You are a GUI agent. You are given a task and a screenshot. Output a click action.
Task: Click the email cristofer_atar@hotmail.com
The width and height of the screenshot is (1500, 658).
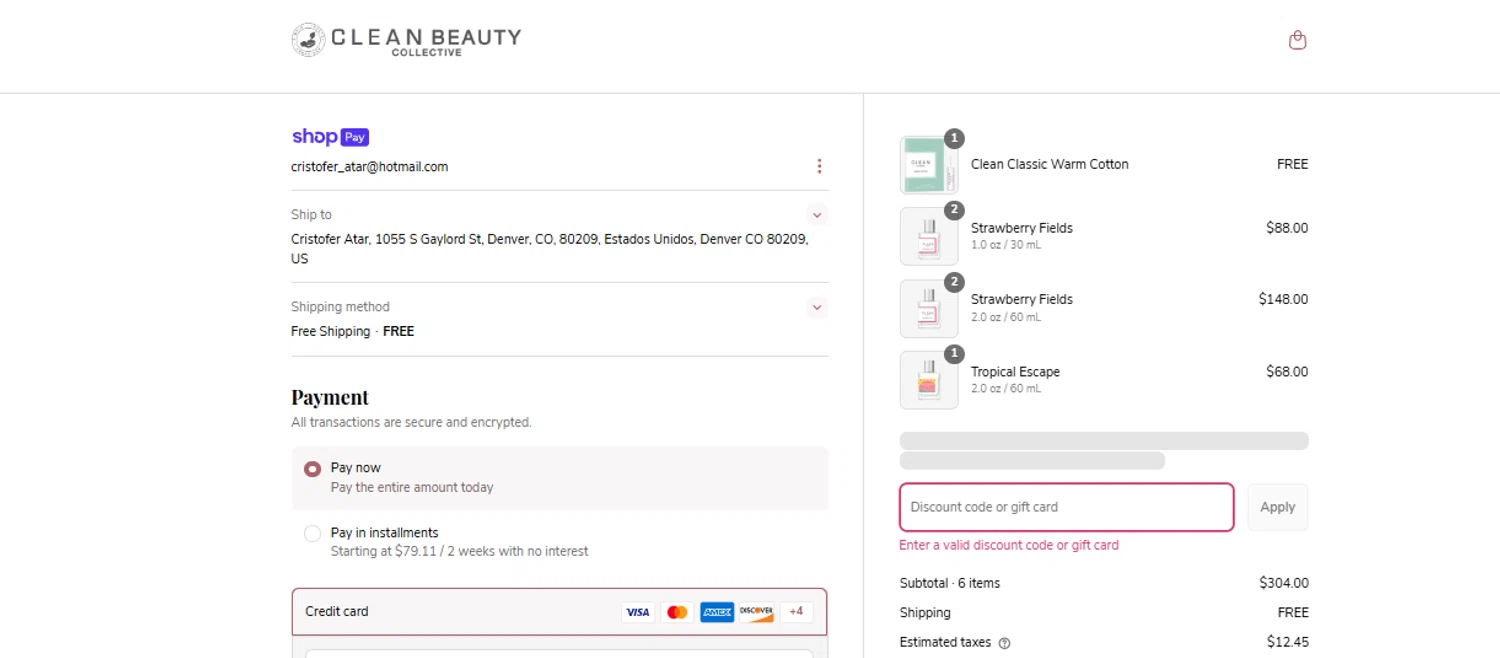coord(369,167)
